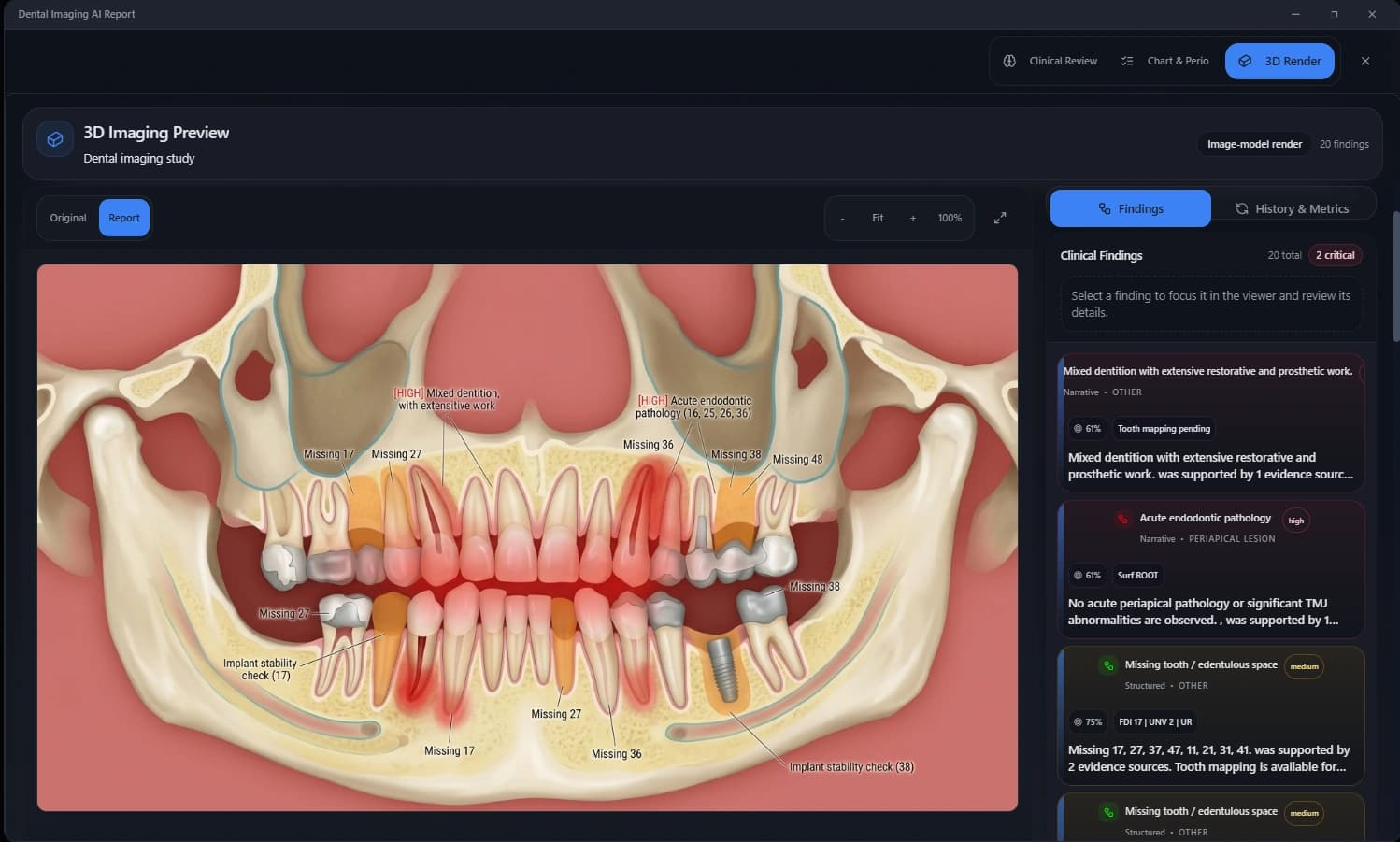This screenshot has height=842, width=1400.
Task: Click the 20 total count label
Action: pyautogui.click(x=1284, y=255)
